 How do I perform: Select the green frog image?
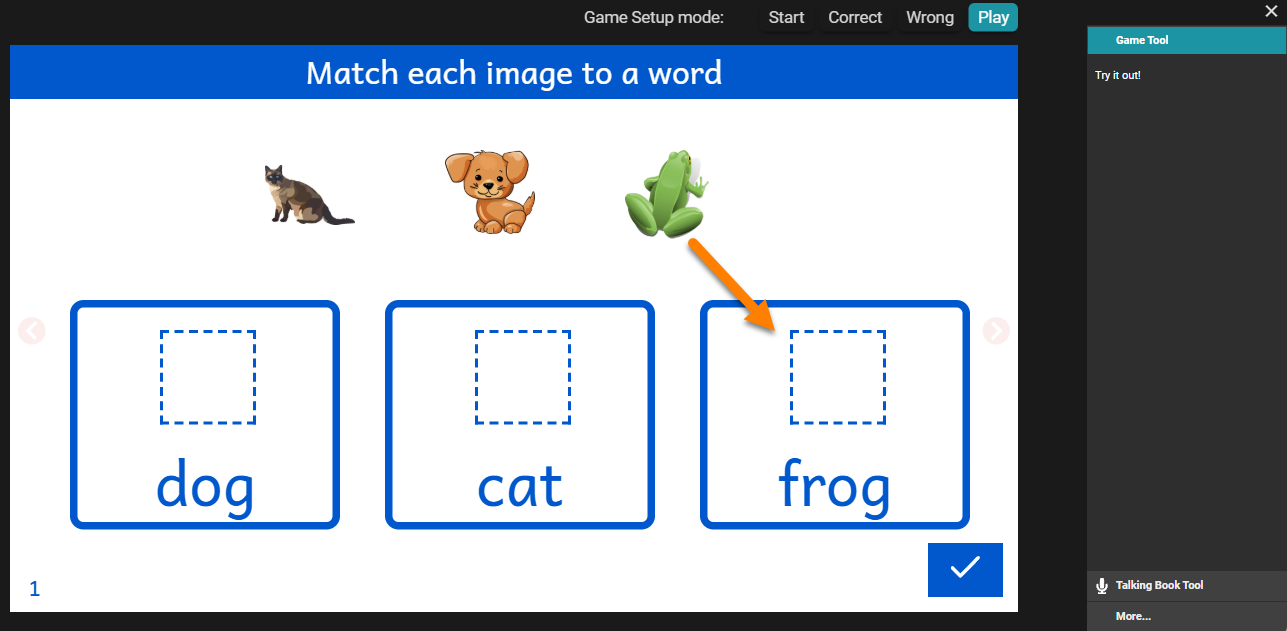pos(665,193)
